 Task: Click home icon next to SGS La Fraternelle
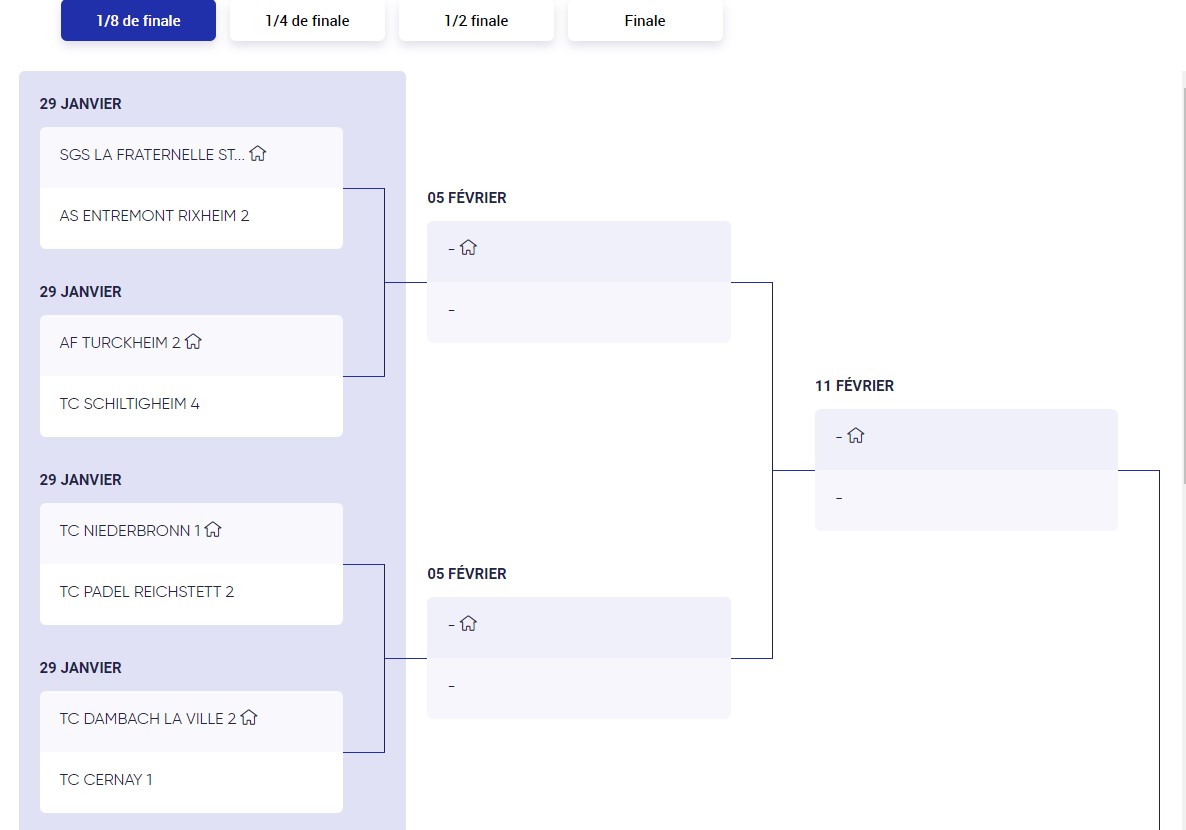[258, 154]
